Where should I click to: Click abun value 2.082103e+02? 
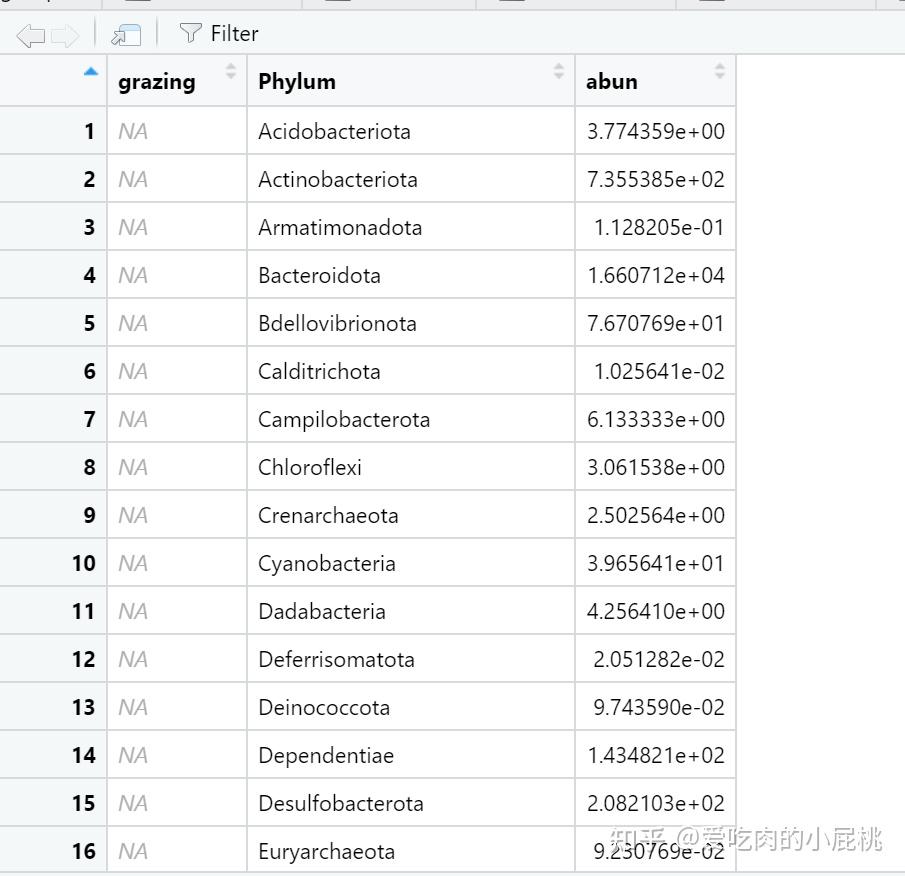[x=656, y=802]
